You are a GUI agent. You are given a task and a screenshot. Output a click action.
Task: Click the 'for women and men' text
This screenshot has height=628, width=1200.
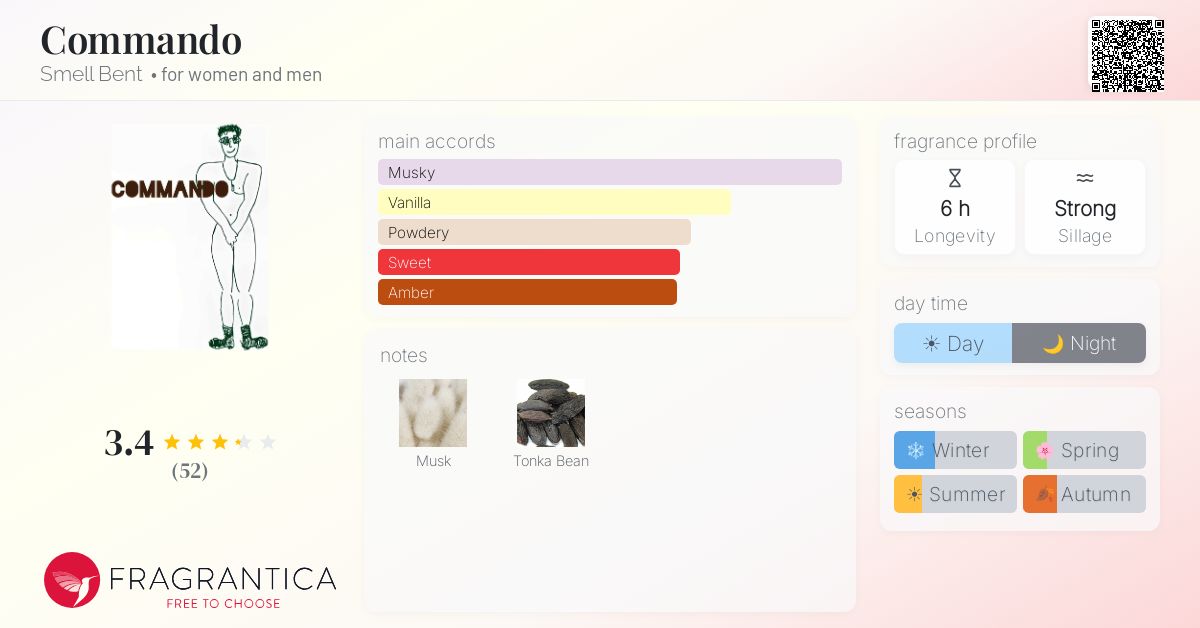click(241, 75)
